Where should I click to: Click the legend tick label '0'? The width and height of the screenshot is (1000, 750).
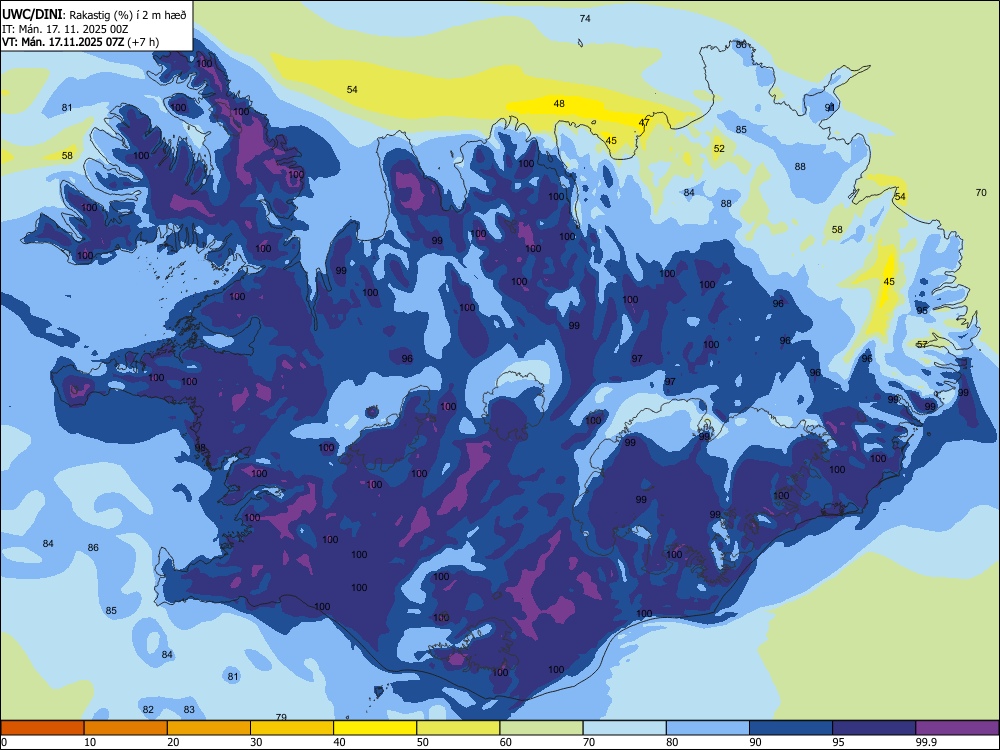6,742
